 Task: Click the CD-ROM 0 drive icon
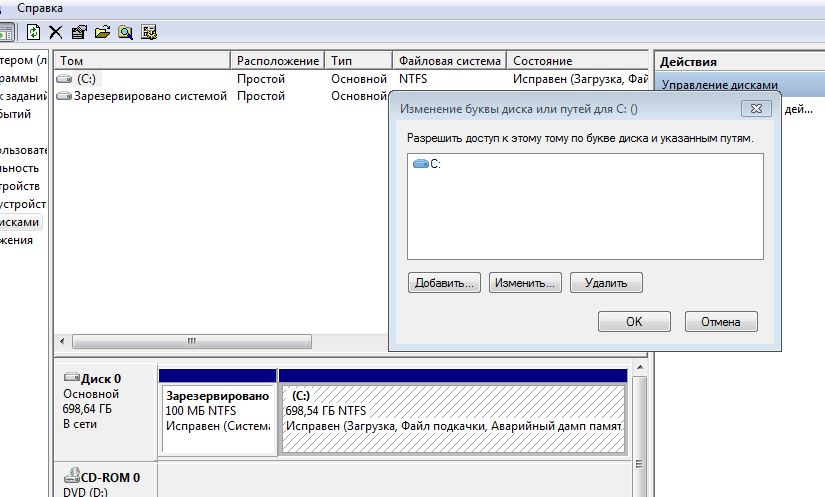pos(72,477)
